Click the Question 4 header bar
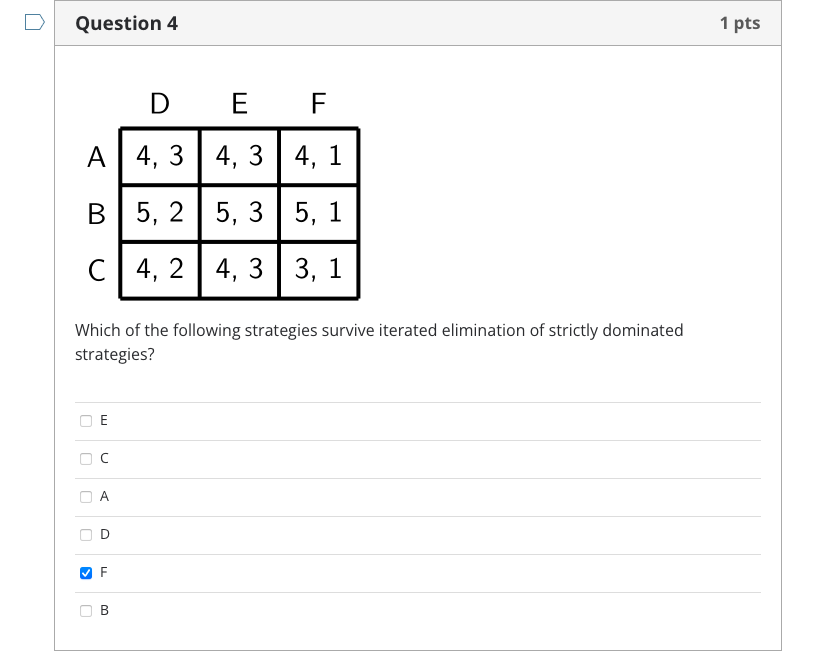825x671 pixels. 400,22
